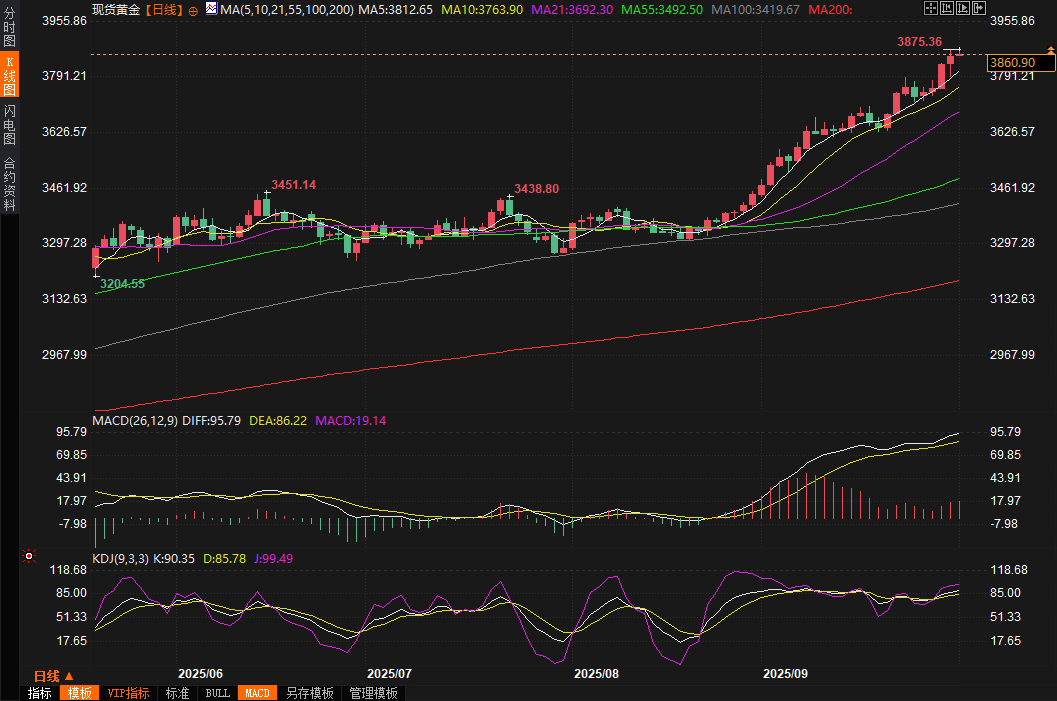Toggle the BULL template button
Image resolution: width=1057 pixels, height=701 pixels.
pyautogui.click(x=217, y=693)
